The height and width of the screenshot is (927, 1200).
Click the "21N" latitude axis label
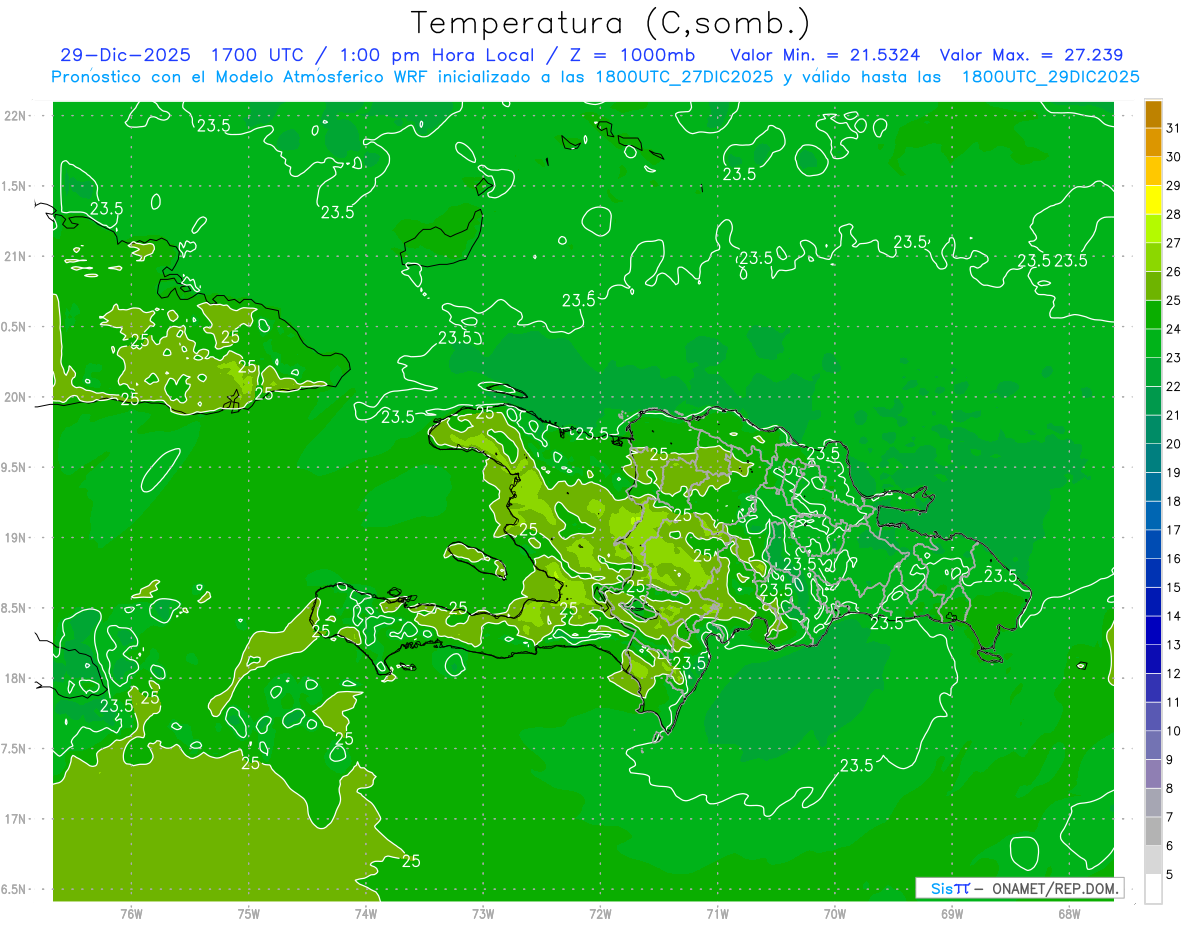click(x=16, y=256)
